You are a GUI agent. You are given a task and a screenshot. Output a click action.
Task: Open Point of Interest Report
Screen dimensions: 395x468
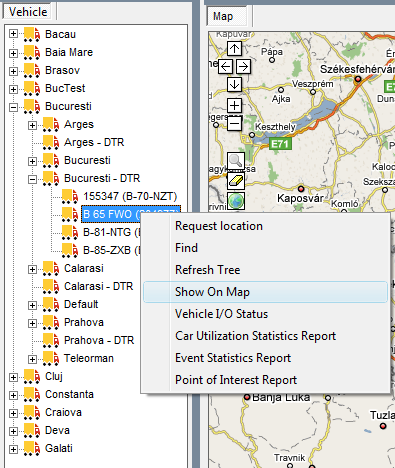click(265, 380)
